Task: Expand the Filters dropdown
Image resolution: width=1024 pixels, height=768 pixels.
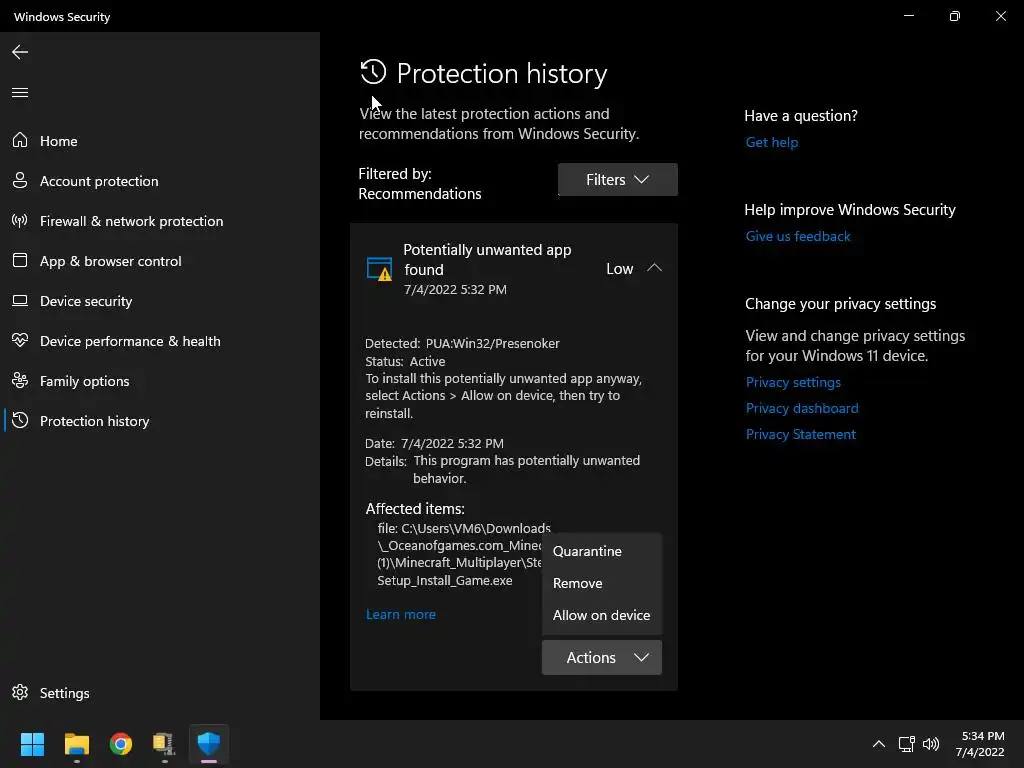Action: pyautogui.click(x=617, y=180)
